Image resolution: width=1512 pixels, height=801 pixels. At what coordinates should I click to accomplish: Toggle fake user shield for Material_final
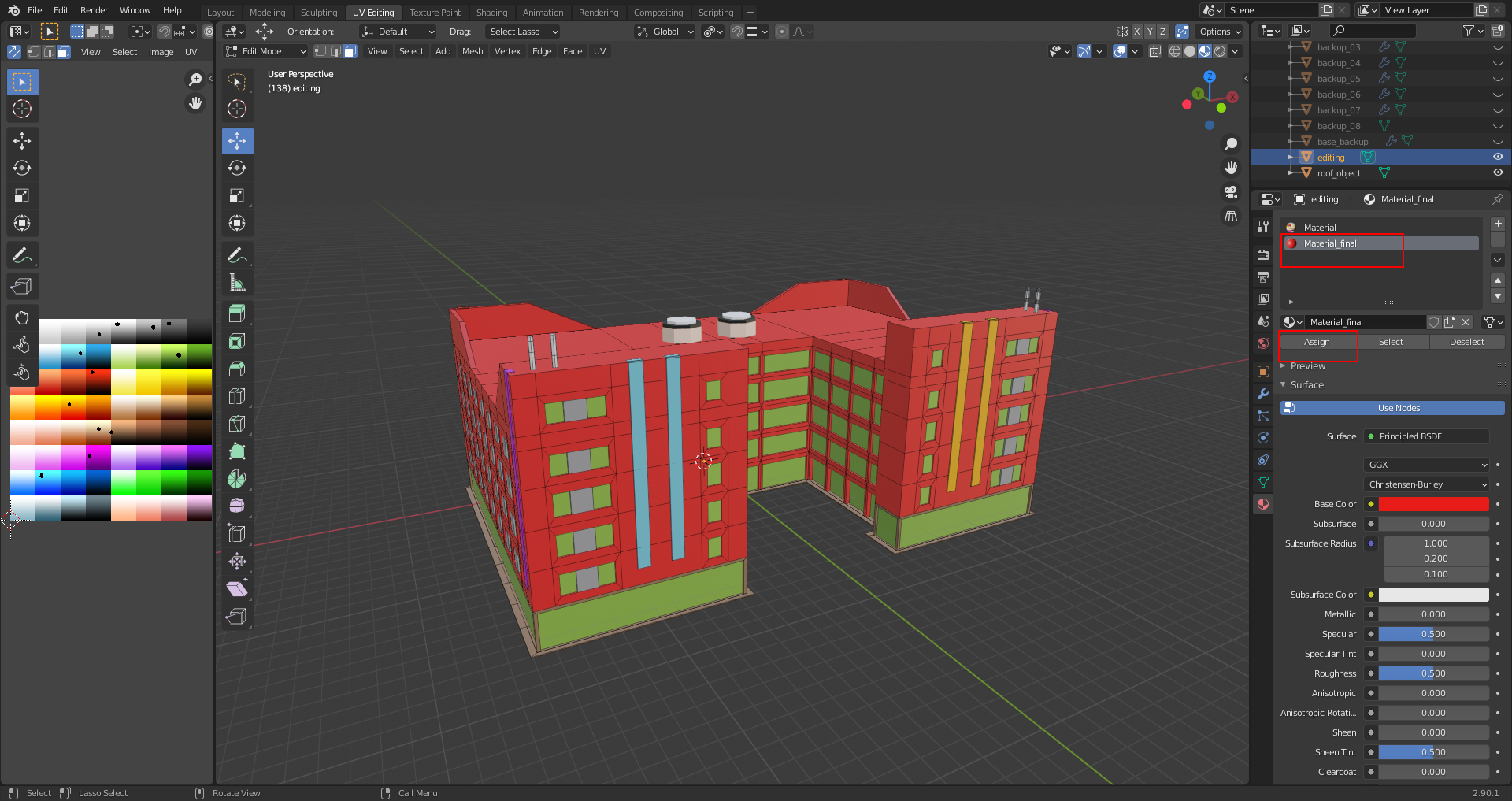pyautogui.click(x=1434, y=322)
